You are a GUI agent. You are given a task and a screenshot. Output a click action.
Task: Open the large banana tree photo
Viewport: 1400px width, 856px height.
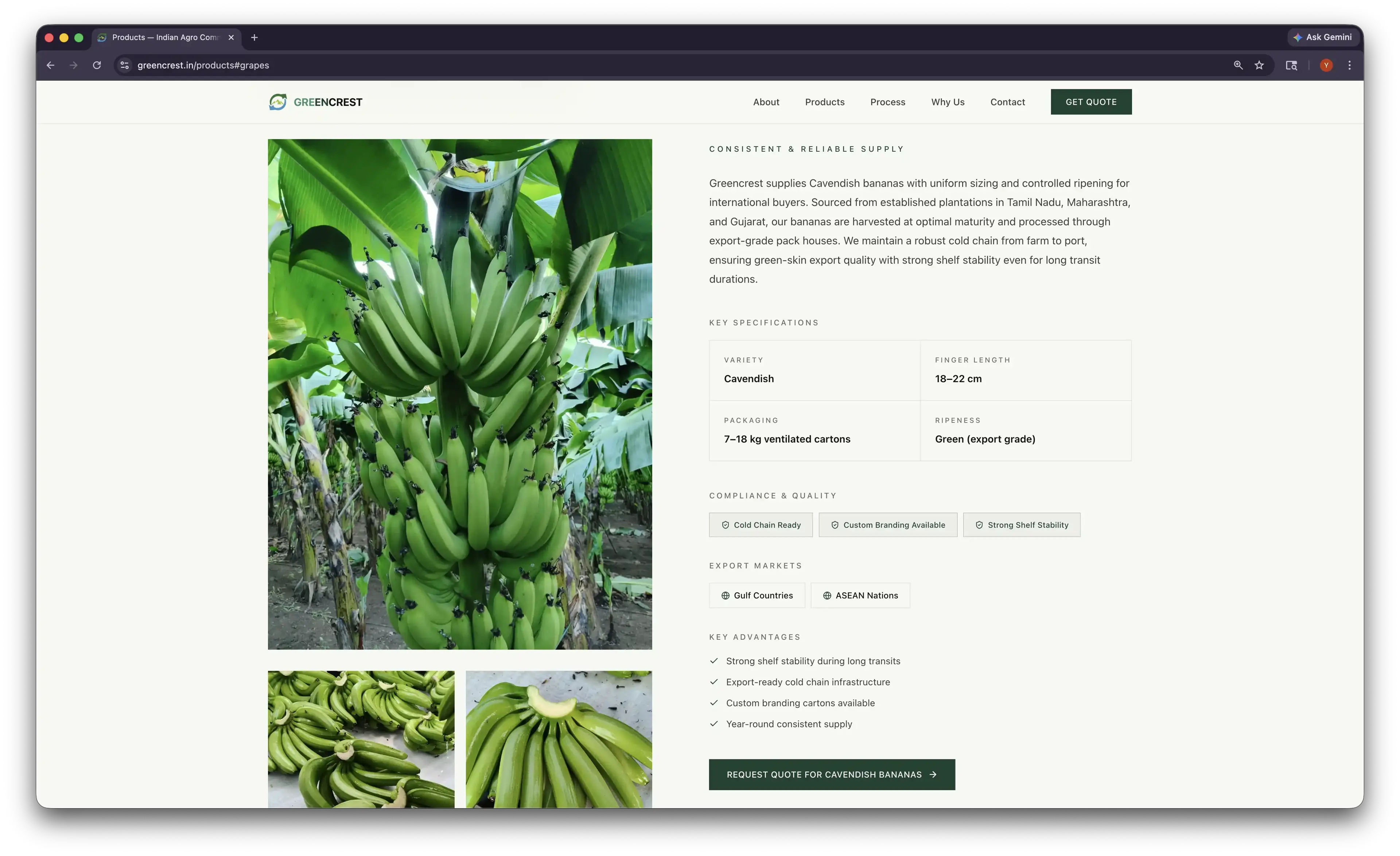coord(460,394)
